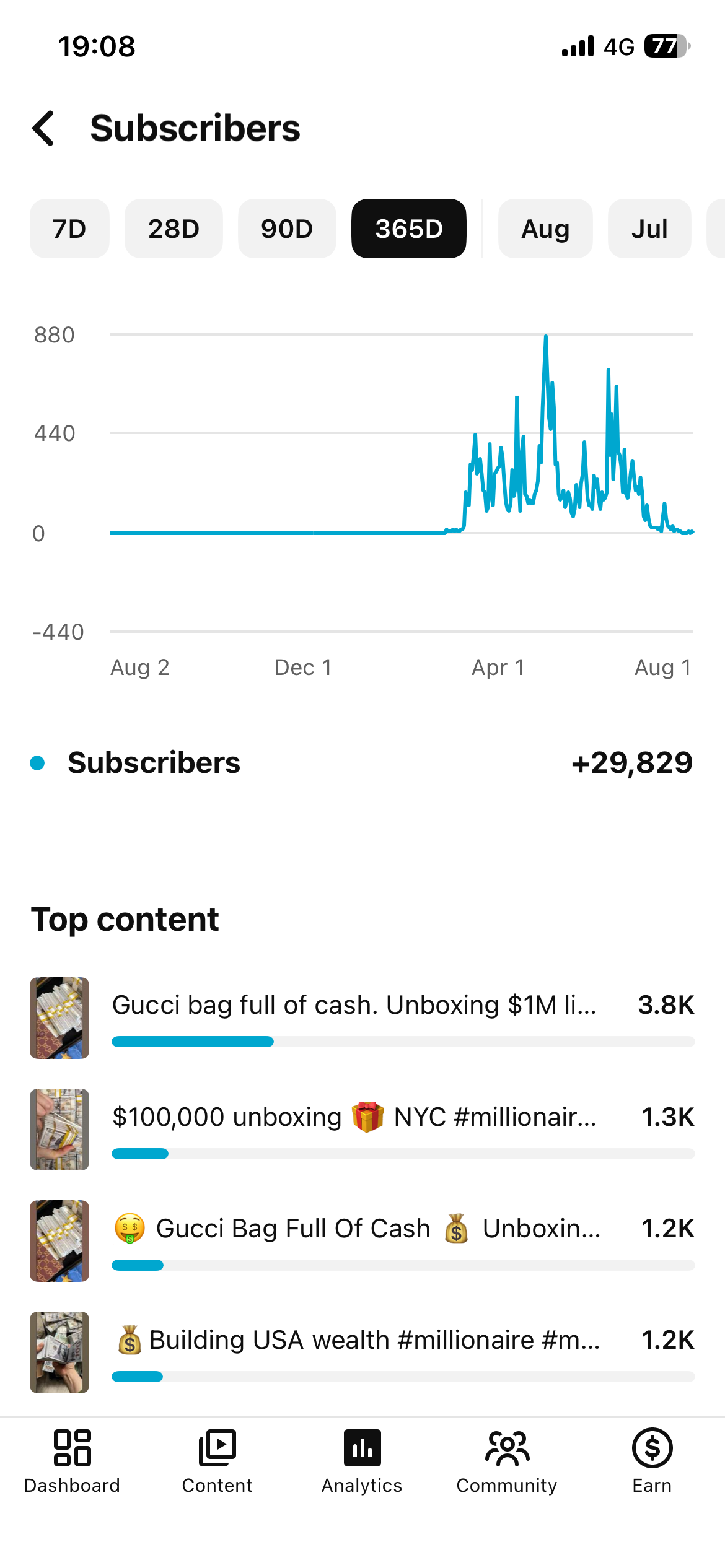Select the 90D time range

click(287, 229)
